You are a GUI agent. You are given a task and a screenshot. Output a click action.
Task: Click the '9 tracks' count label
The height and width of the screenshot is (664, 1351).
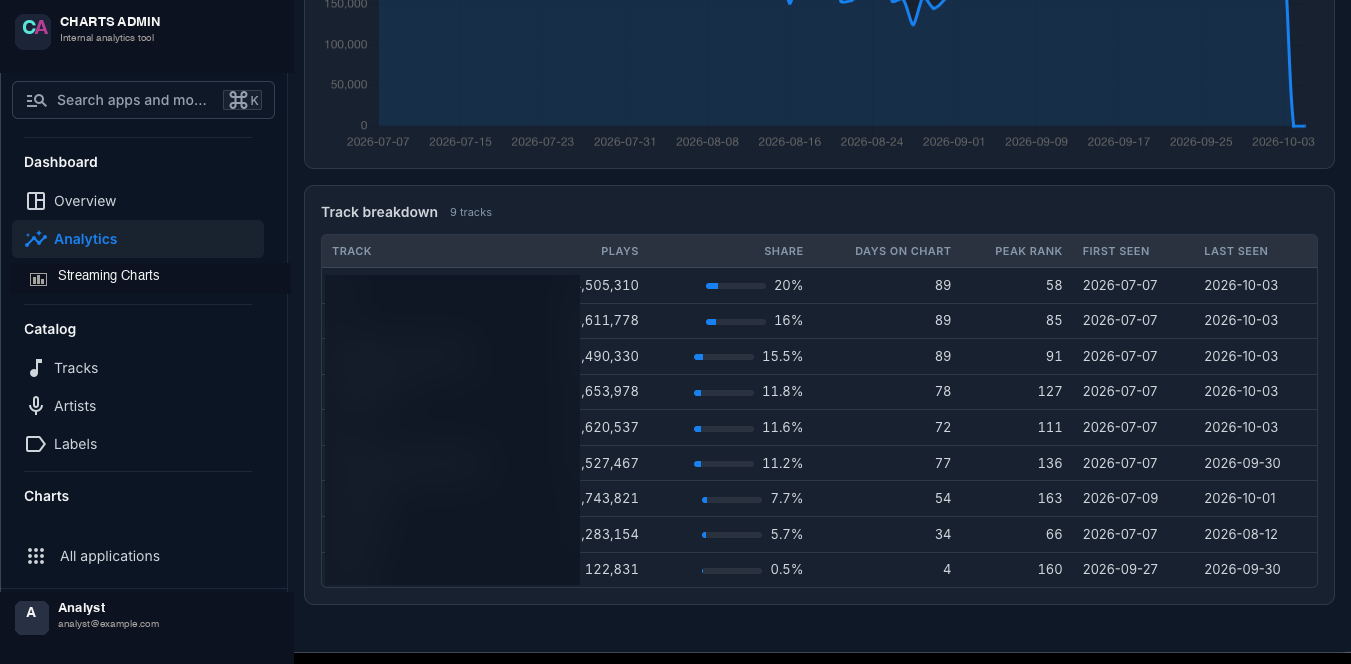(471, 213)
